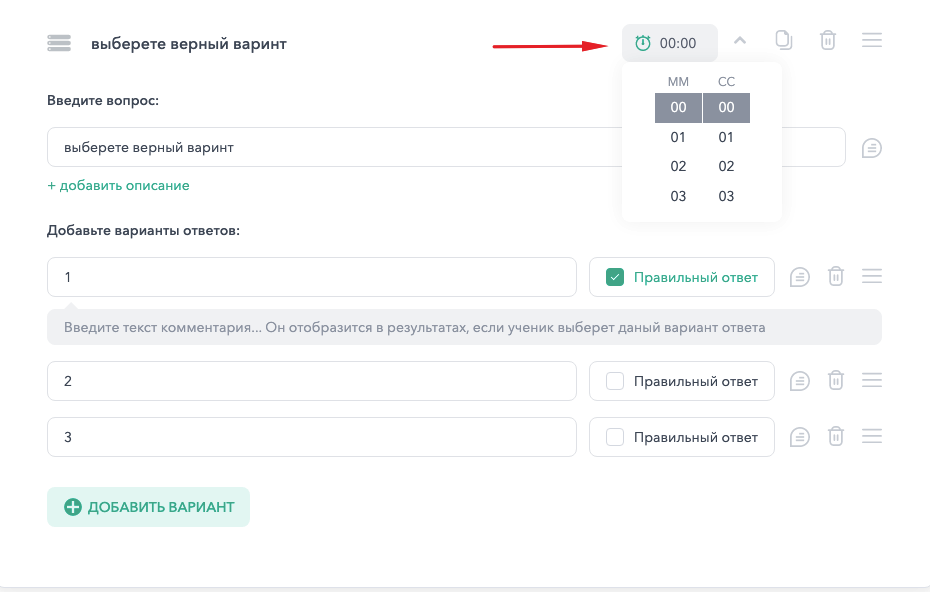The height and width of the screenshot is (592, 930).
Task: Click reorder handle of answer variant 2
Action: 871,380
